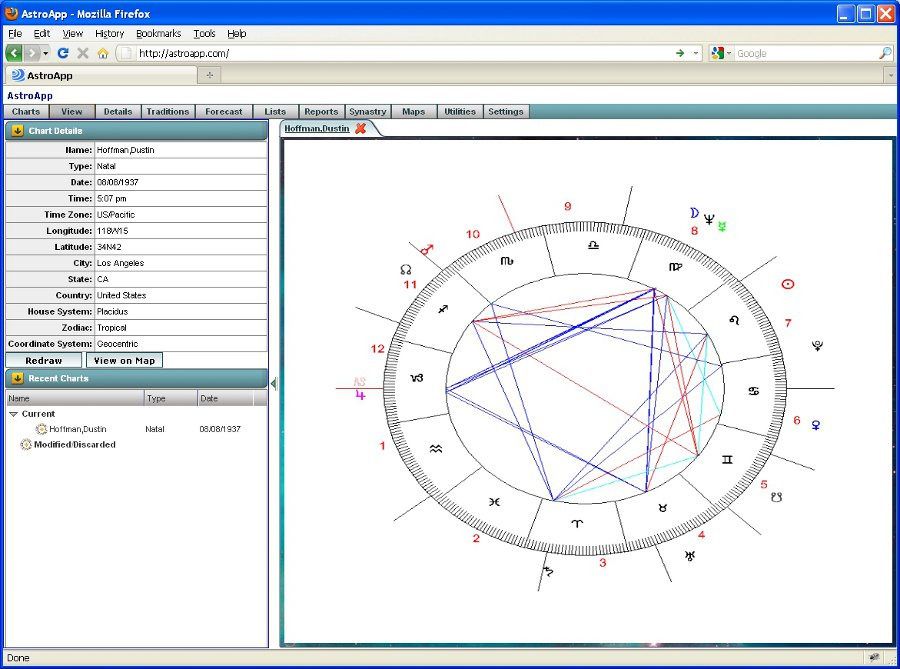
Task: Click the Mars symbol on the chart
Action: coord(427,249)
